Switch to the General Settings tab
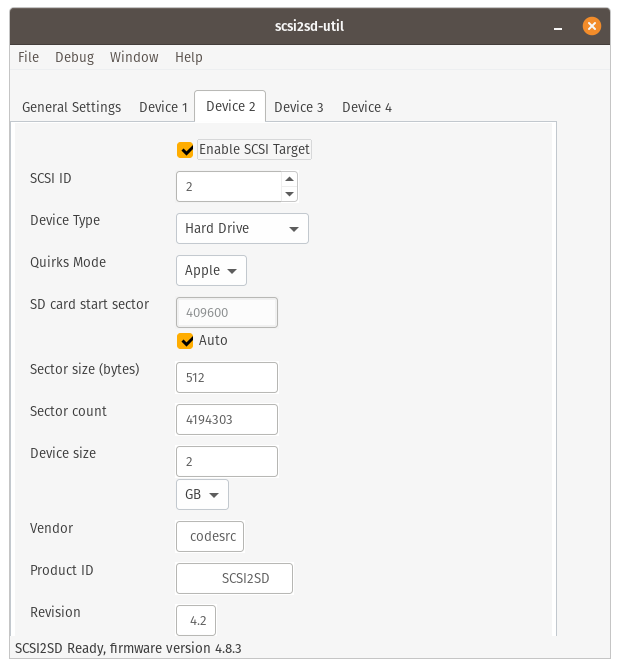The image size is (620, 668). pos(72,107)
